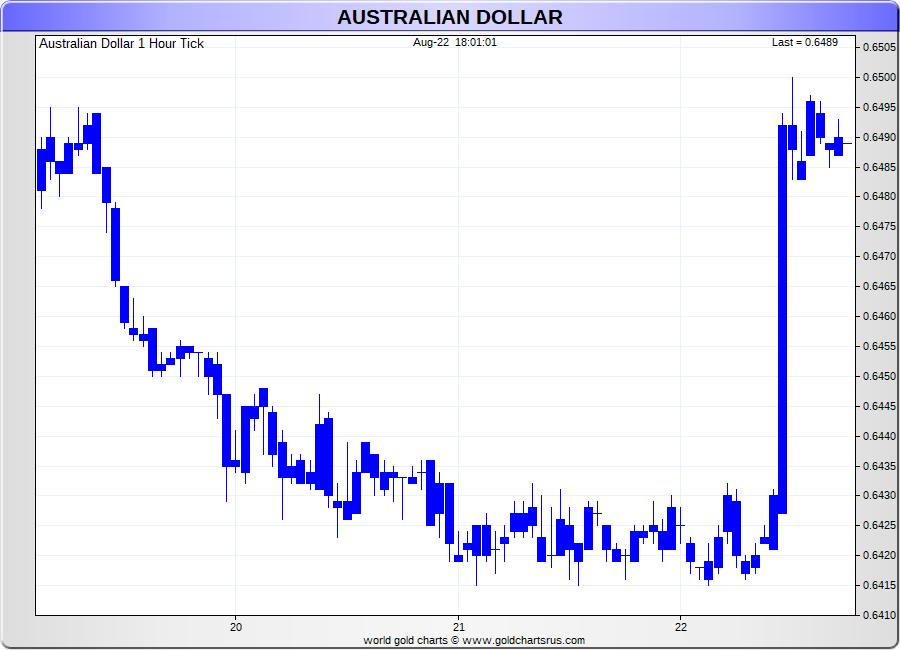Click the 0.6435 price axis label
Image resolution: width=900 pixels, height=650 pixels.
pyautogui.click(x=879, y=466)
